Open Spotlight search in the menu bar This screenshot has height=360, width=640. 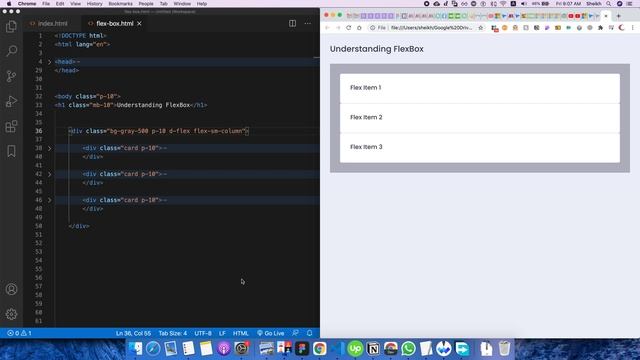(x=609, y=4)
